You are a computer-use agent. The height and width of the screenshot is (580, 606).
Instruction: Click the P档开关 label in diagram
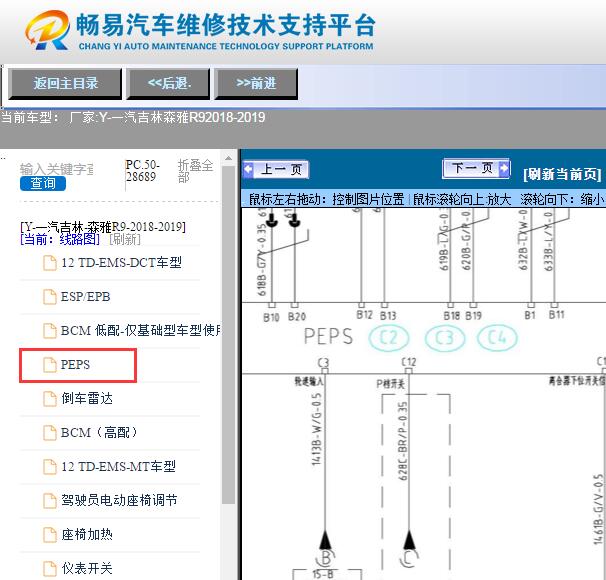point(390,383)
